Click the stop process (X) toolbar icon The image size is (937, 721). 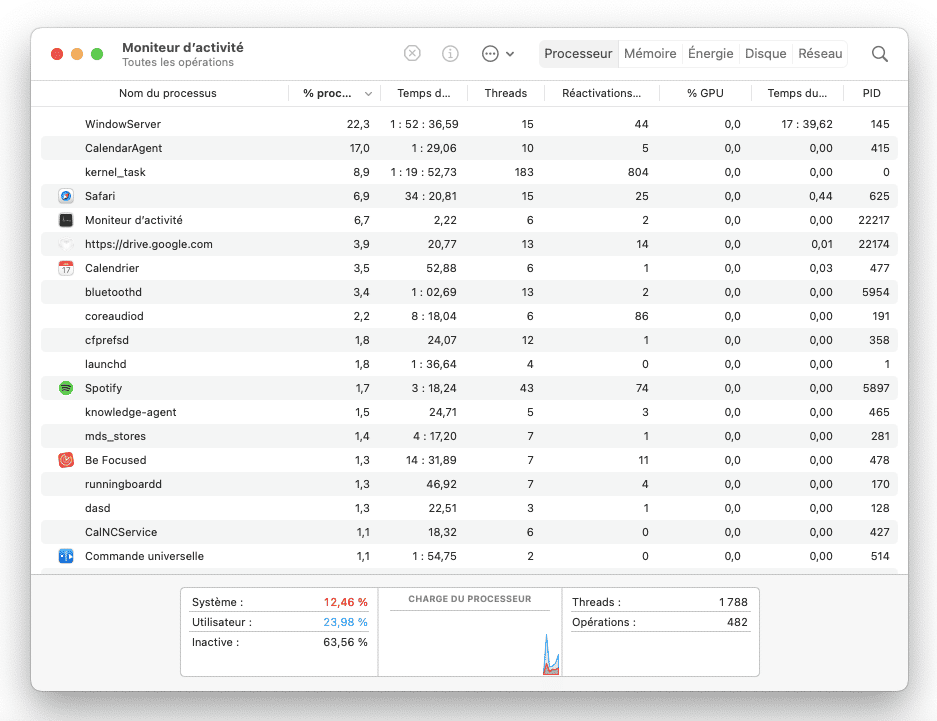412,54
